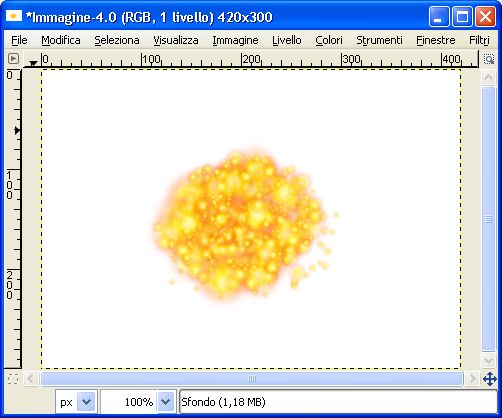This screenshot has width=502, height=418.
Task: Toggle zoom-on-resize magnifier icon
Action: tap(489, 59)
